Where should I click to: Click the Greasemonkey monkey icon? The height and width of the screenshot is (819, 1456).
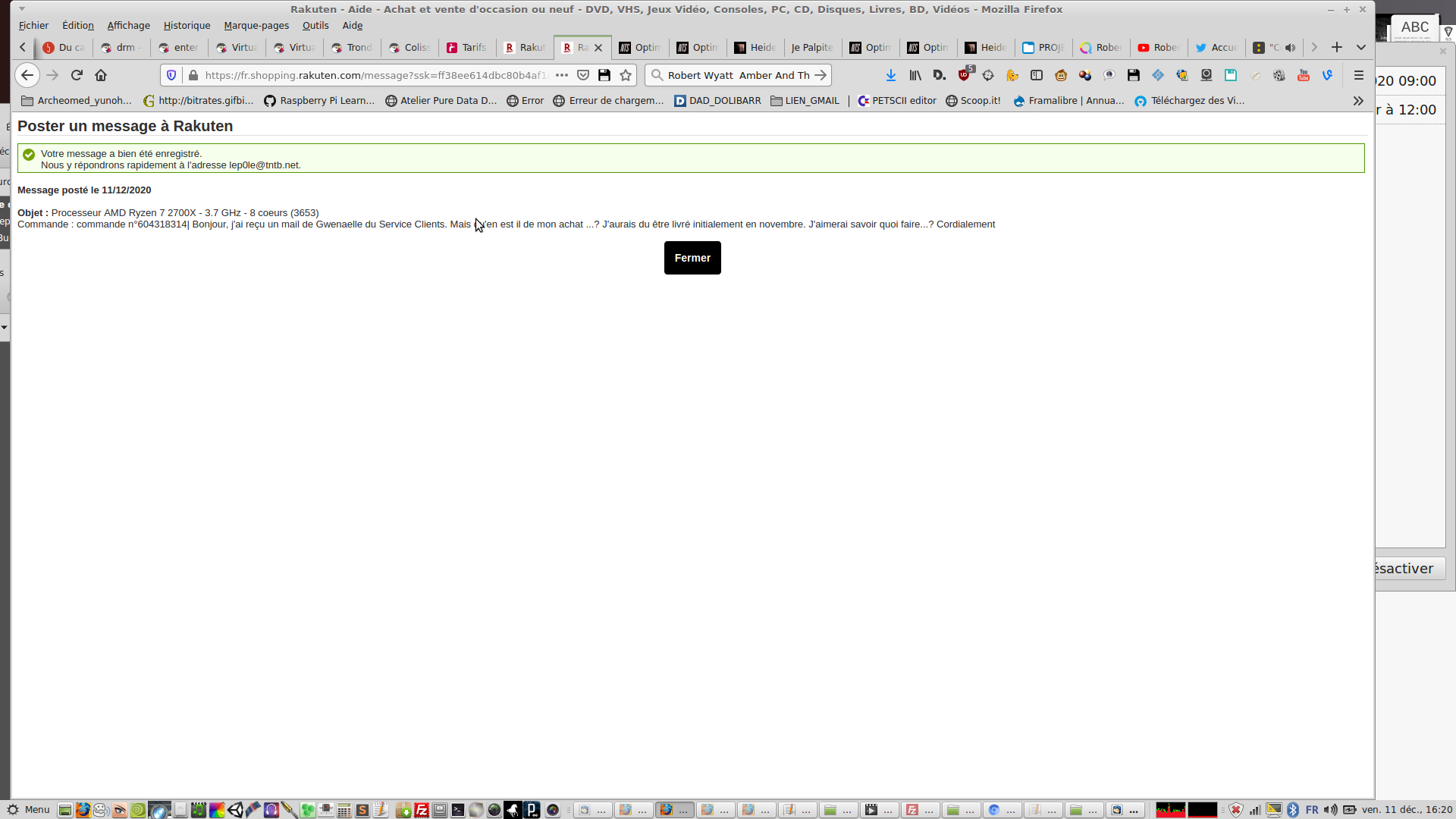1061,75
